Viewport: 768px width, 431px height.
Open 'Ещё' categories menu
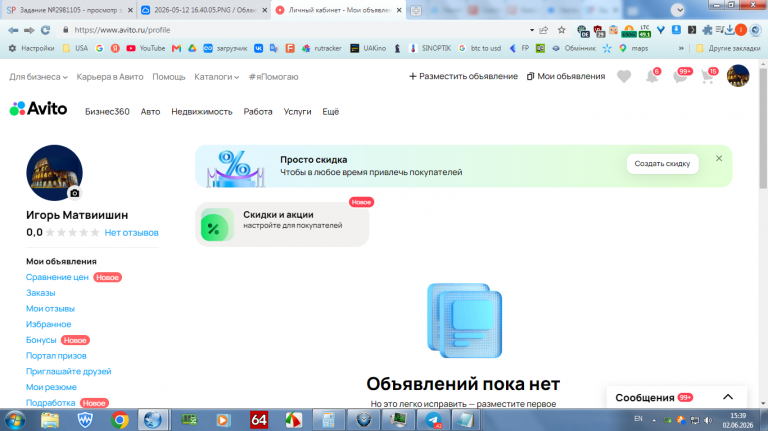(331, 112)
